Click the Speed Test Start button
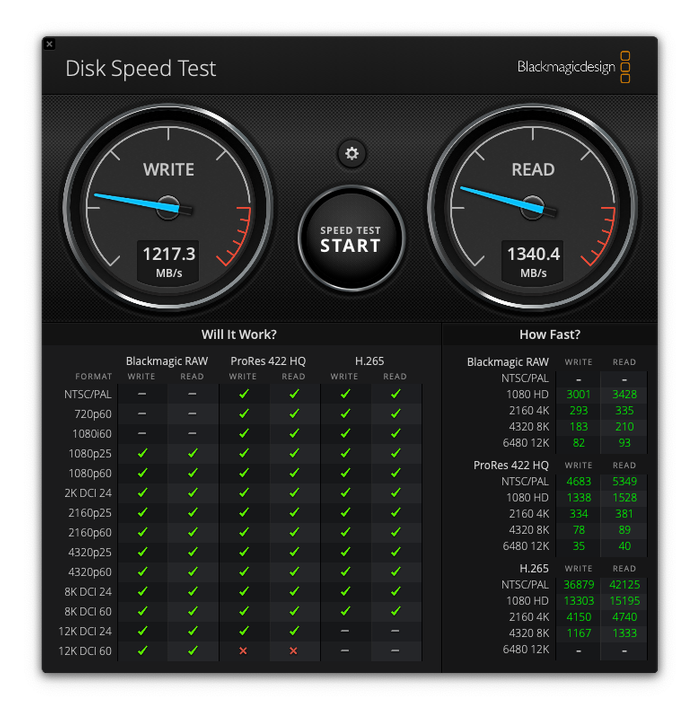 (x=350, y=238)
